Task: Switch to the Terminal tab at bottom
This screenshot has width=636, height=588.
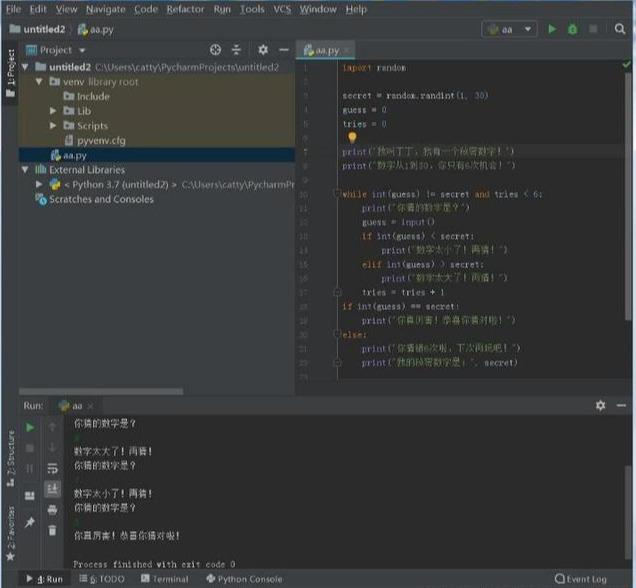Action: coord(163,579)
